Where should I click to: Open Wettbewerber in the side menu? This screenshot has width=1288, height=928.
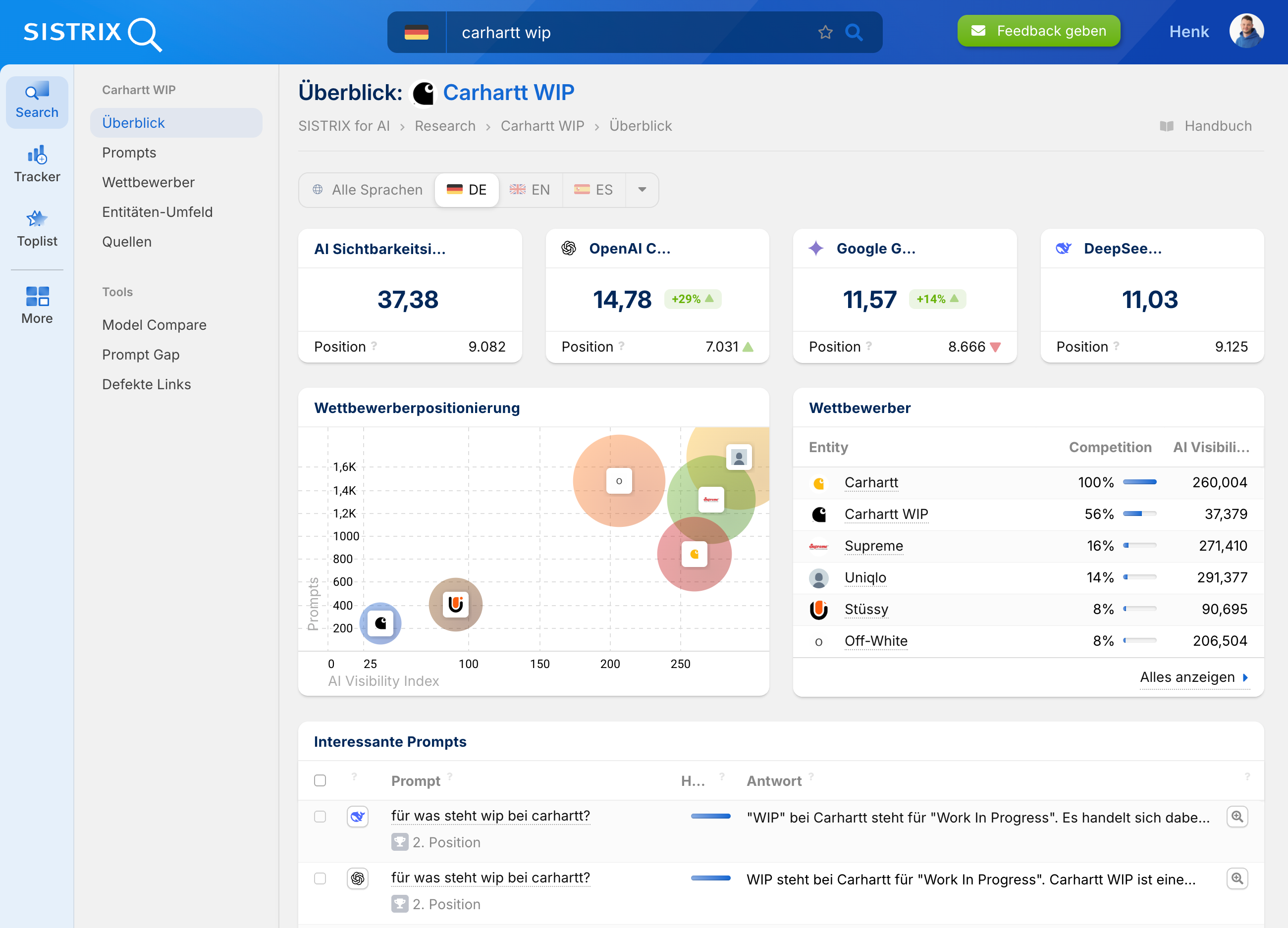click(x=148, y=182)
